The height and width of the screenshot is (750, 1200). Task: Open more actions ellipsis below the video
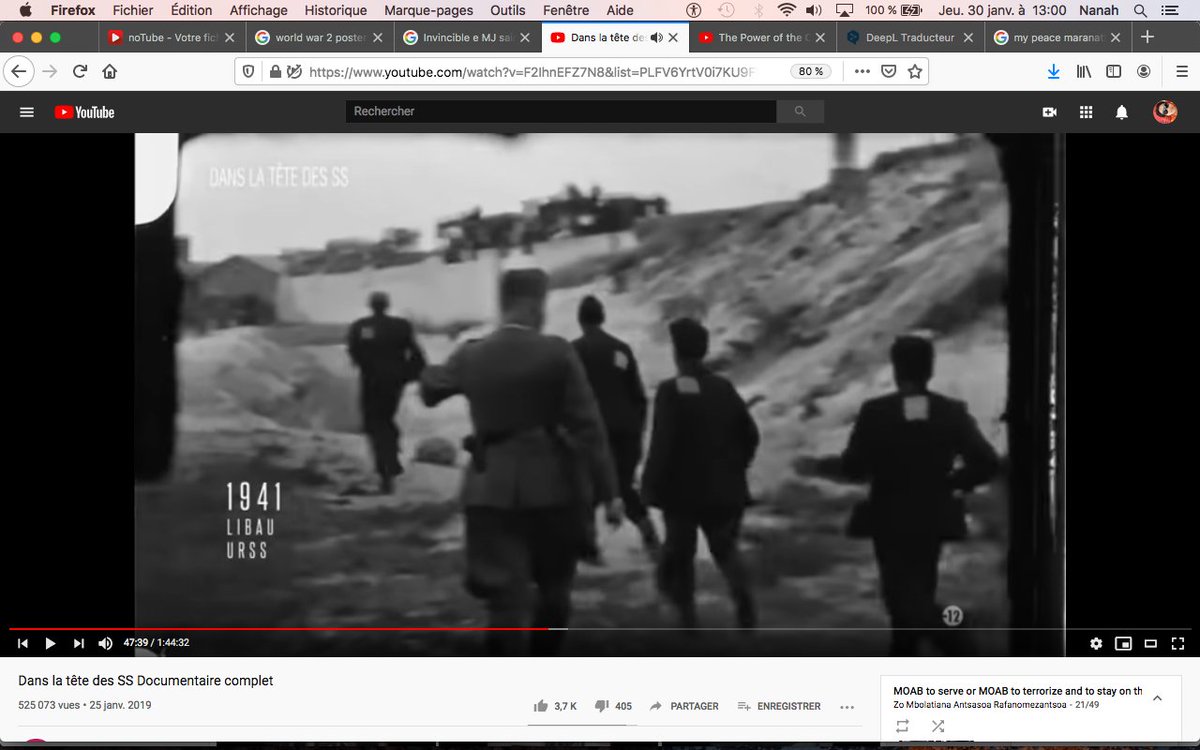(848, 706)
